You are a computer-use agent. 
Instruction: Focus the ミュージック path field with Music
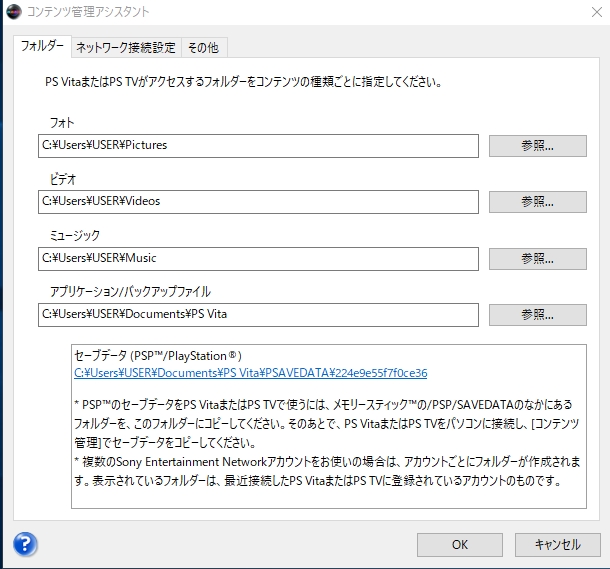[x=258, y=259]
